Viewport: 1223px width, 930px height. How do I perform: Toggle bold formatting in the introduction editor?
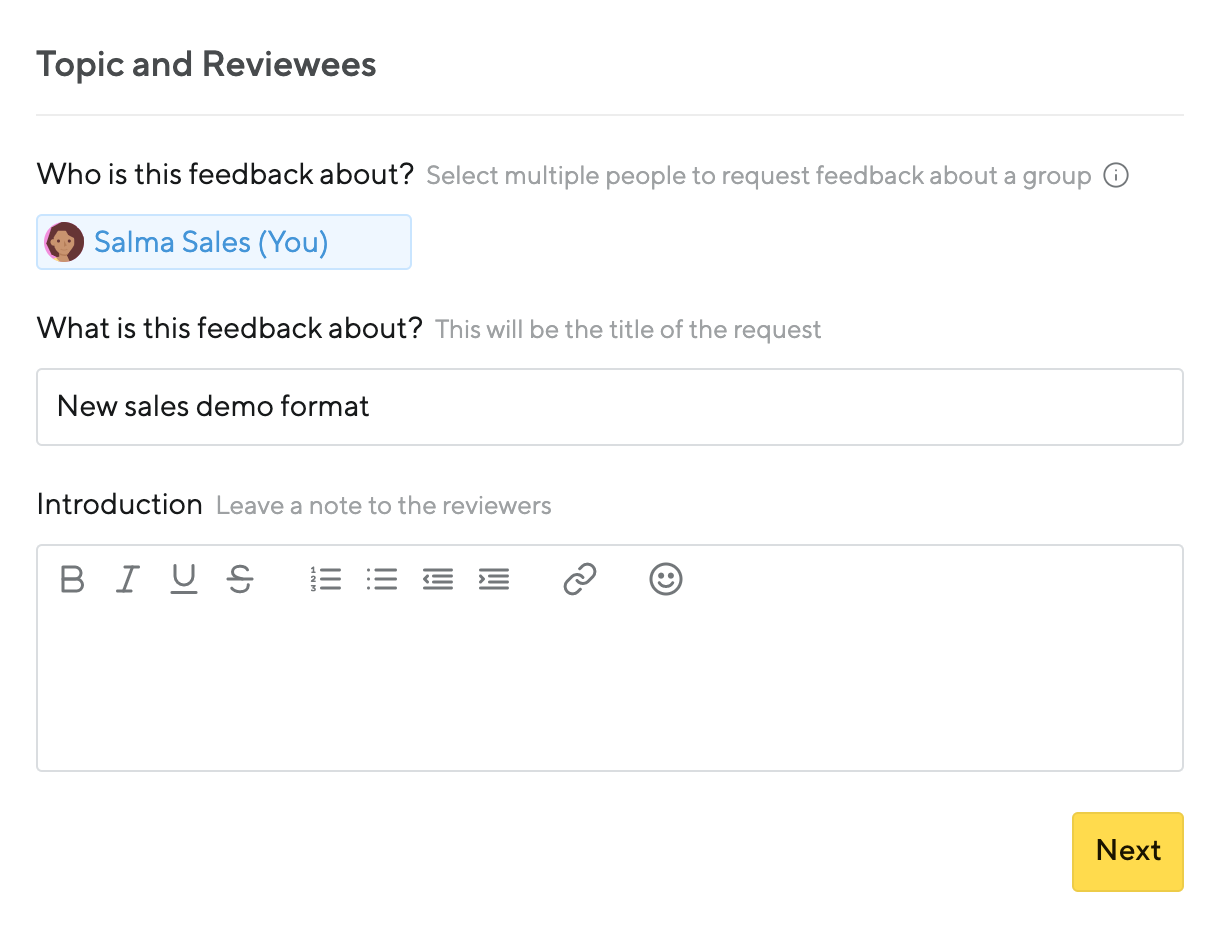click(x=71, y=579)
